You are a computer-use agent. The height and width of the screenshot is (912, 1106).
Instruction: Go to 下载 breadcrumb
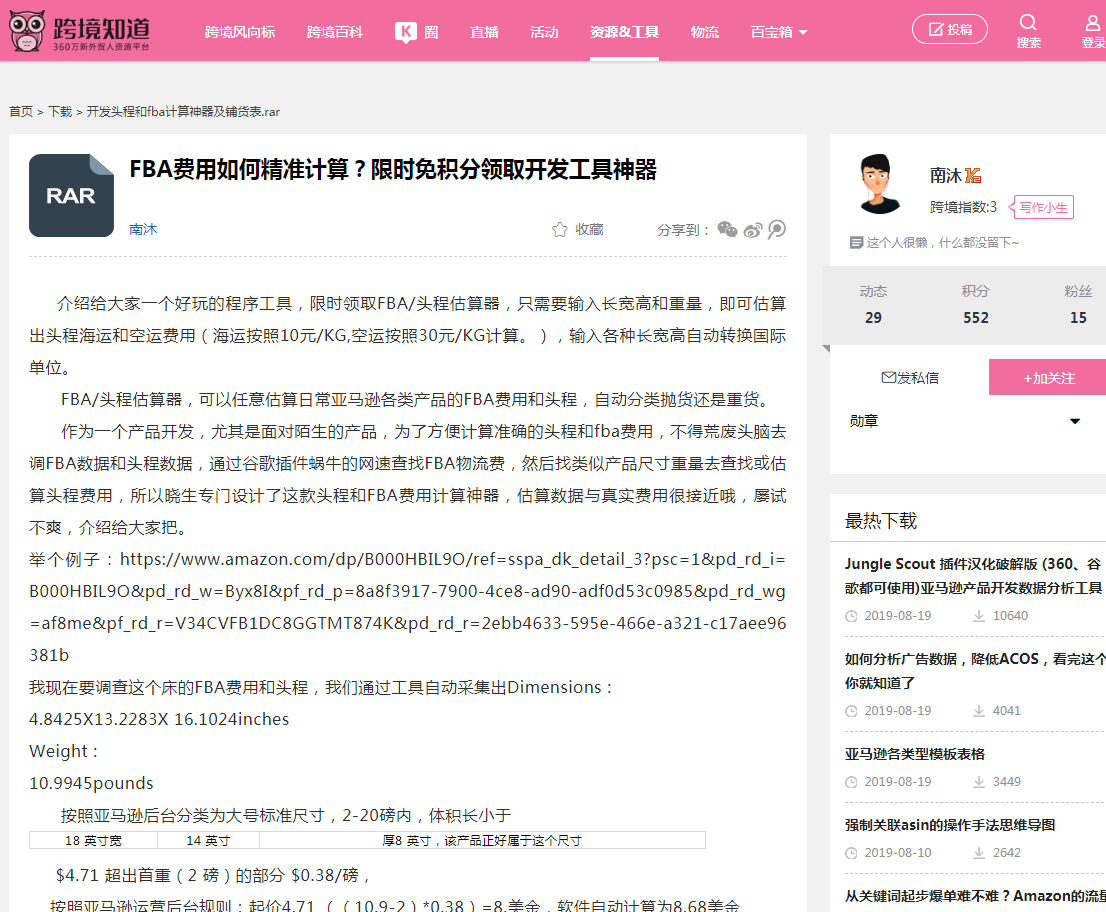[61, 111]
